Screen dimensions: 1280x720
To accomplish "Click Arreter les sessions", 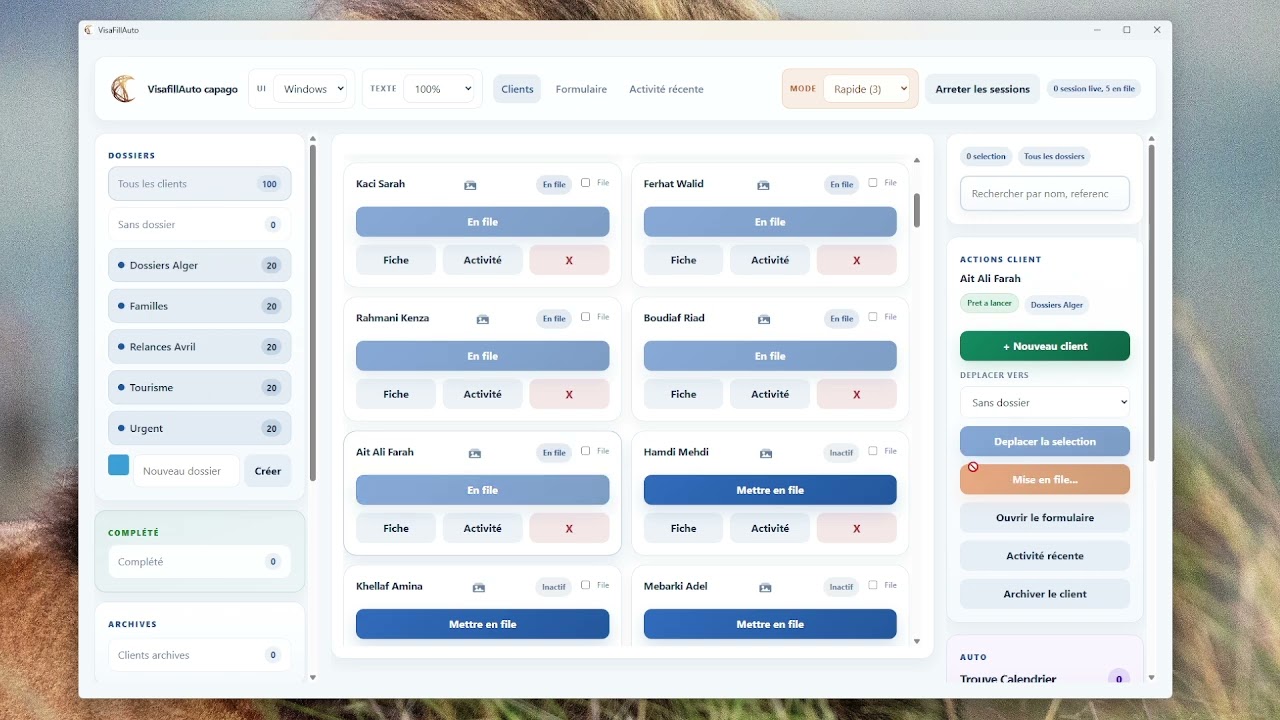I will (983, 89).
